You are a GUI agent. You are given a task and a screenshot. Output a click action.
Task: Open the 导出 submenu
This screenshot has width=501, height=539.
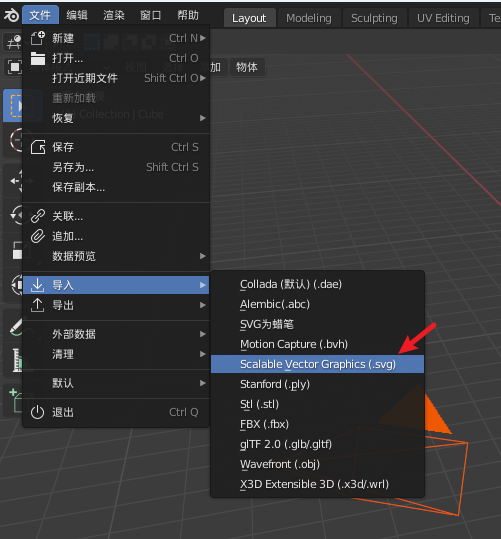click(116, 305)
